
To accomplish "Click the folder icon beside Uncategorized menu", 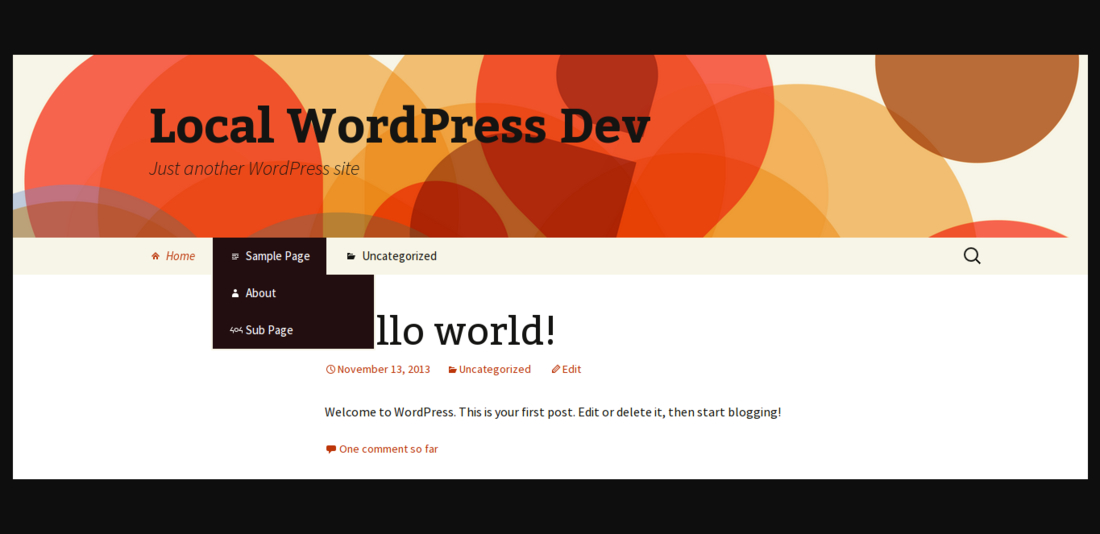I will tap(351, 256).
